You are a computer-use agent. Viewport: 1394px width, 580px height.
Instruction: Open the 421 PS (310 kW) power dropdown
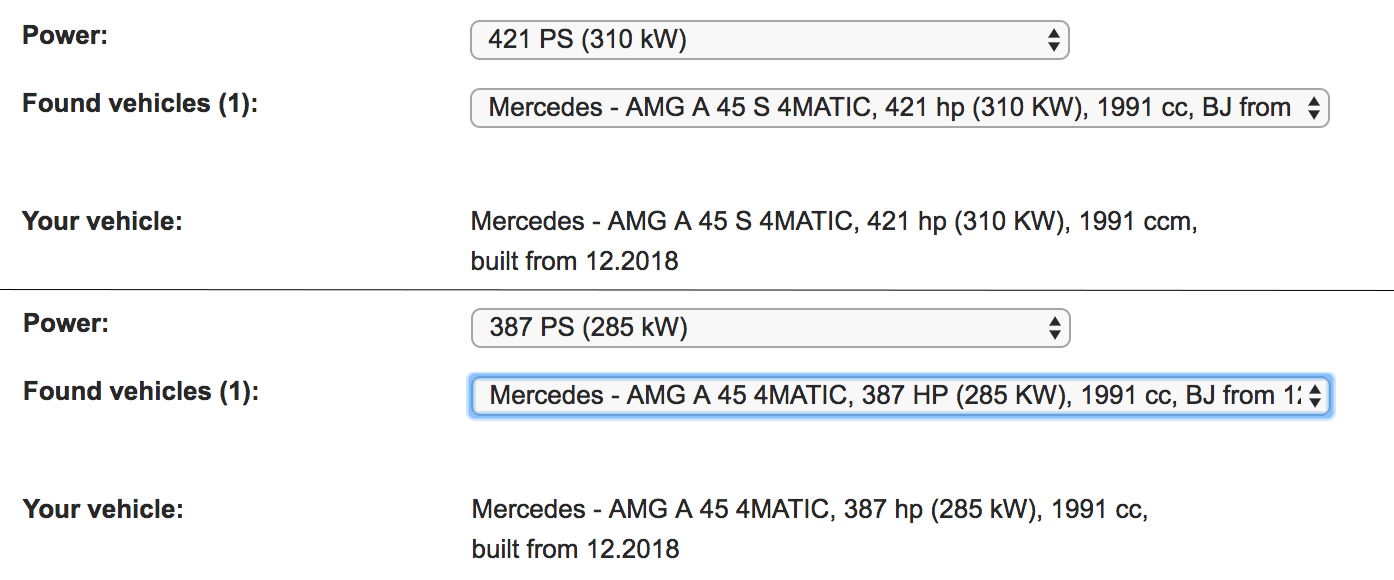(760, 40)
